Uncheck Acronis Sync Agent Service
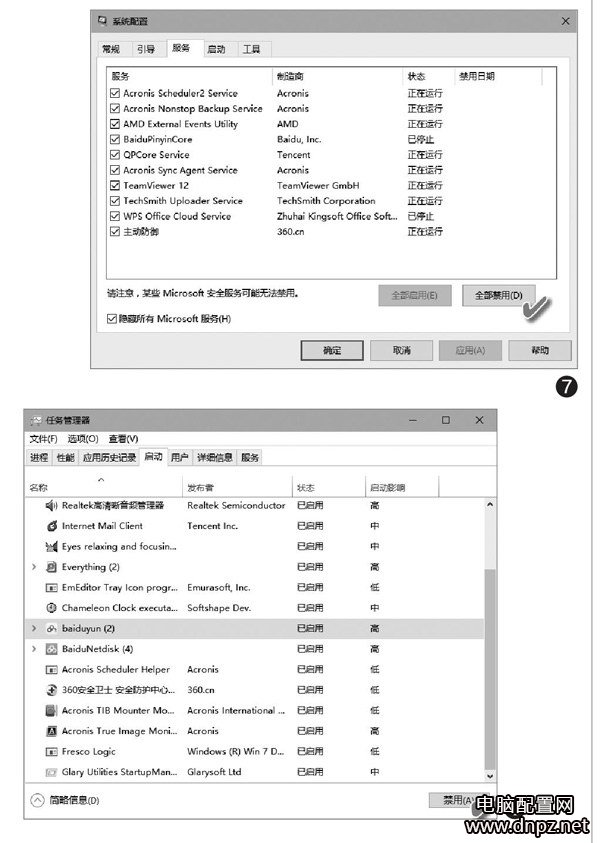 point(115,170)
